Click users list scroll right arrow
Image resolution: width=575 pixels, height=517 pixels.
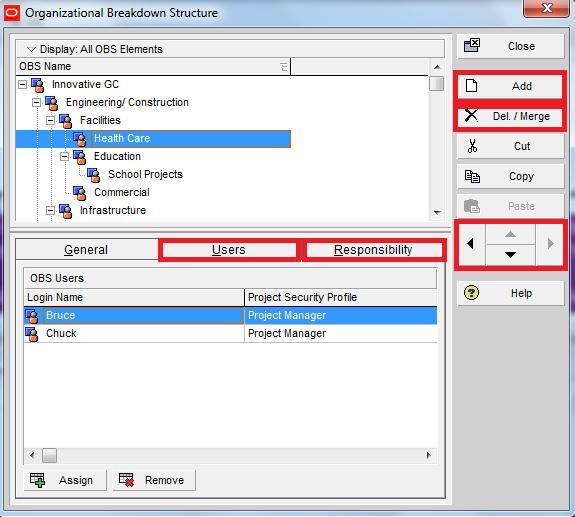[429, 455]
